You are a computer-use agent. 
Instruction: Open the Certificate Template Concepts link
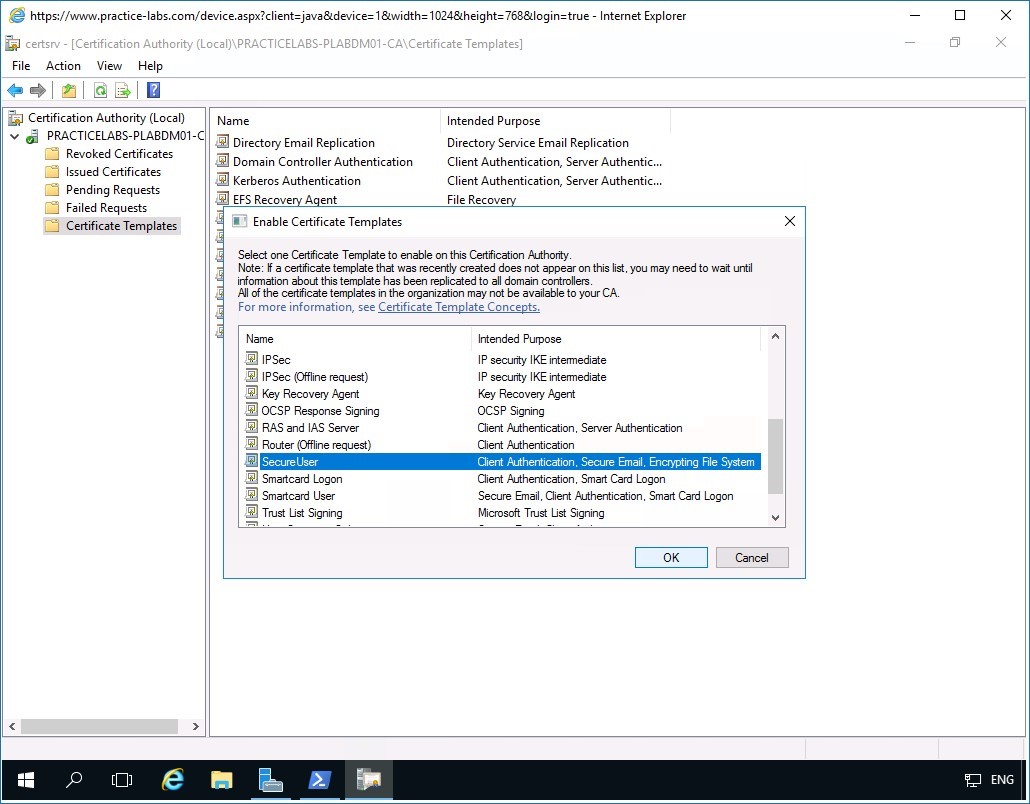point(459,307)
